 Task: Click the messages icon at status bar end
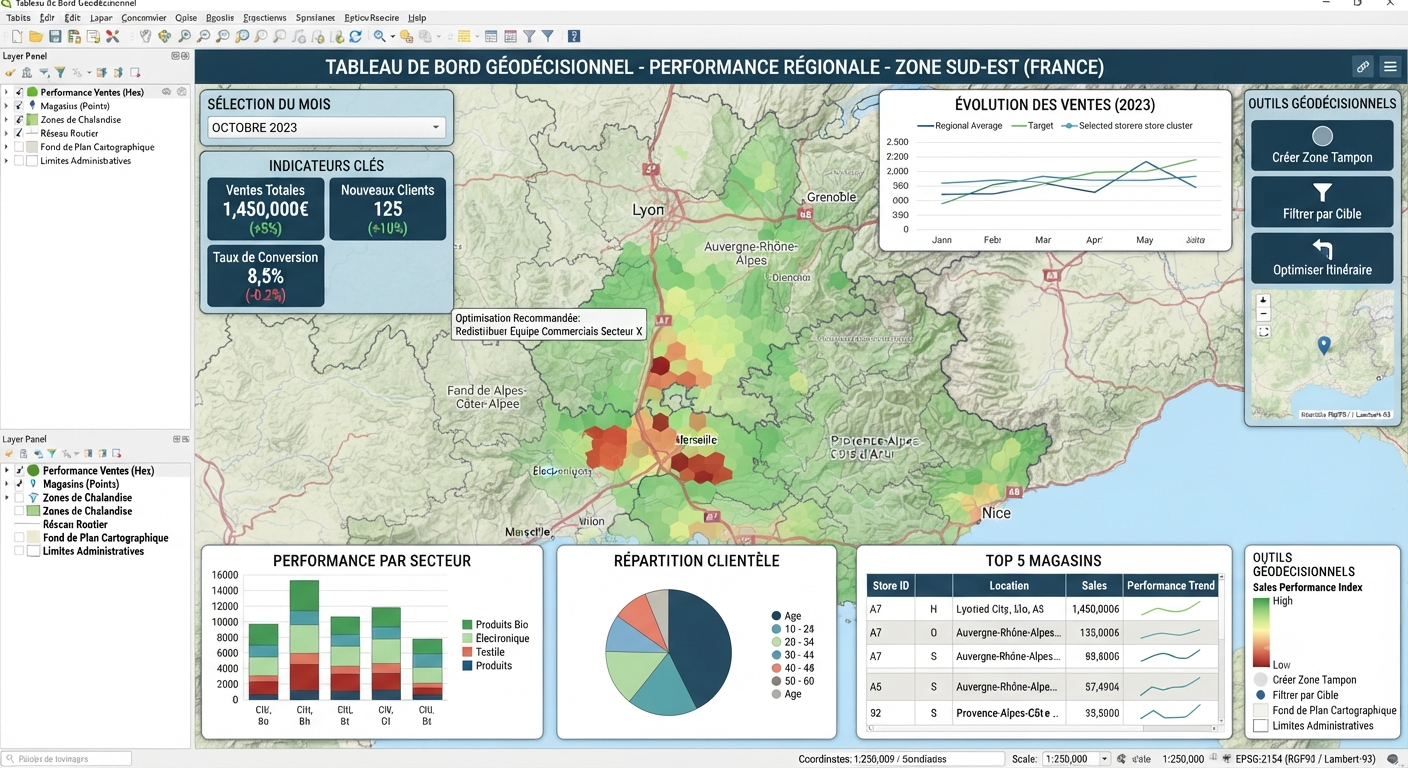[x=1394, y=759]
